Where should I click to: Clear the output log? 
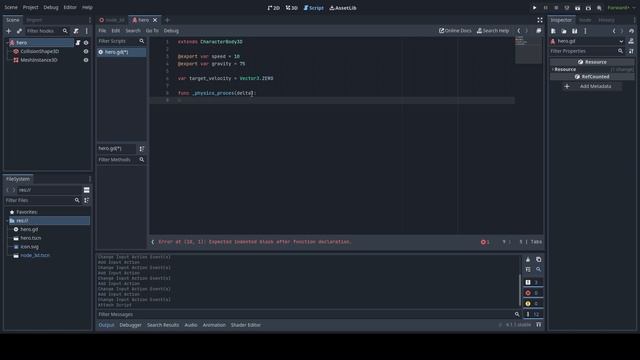[x=528, y=260]
